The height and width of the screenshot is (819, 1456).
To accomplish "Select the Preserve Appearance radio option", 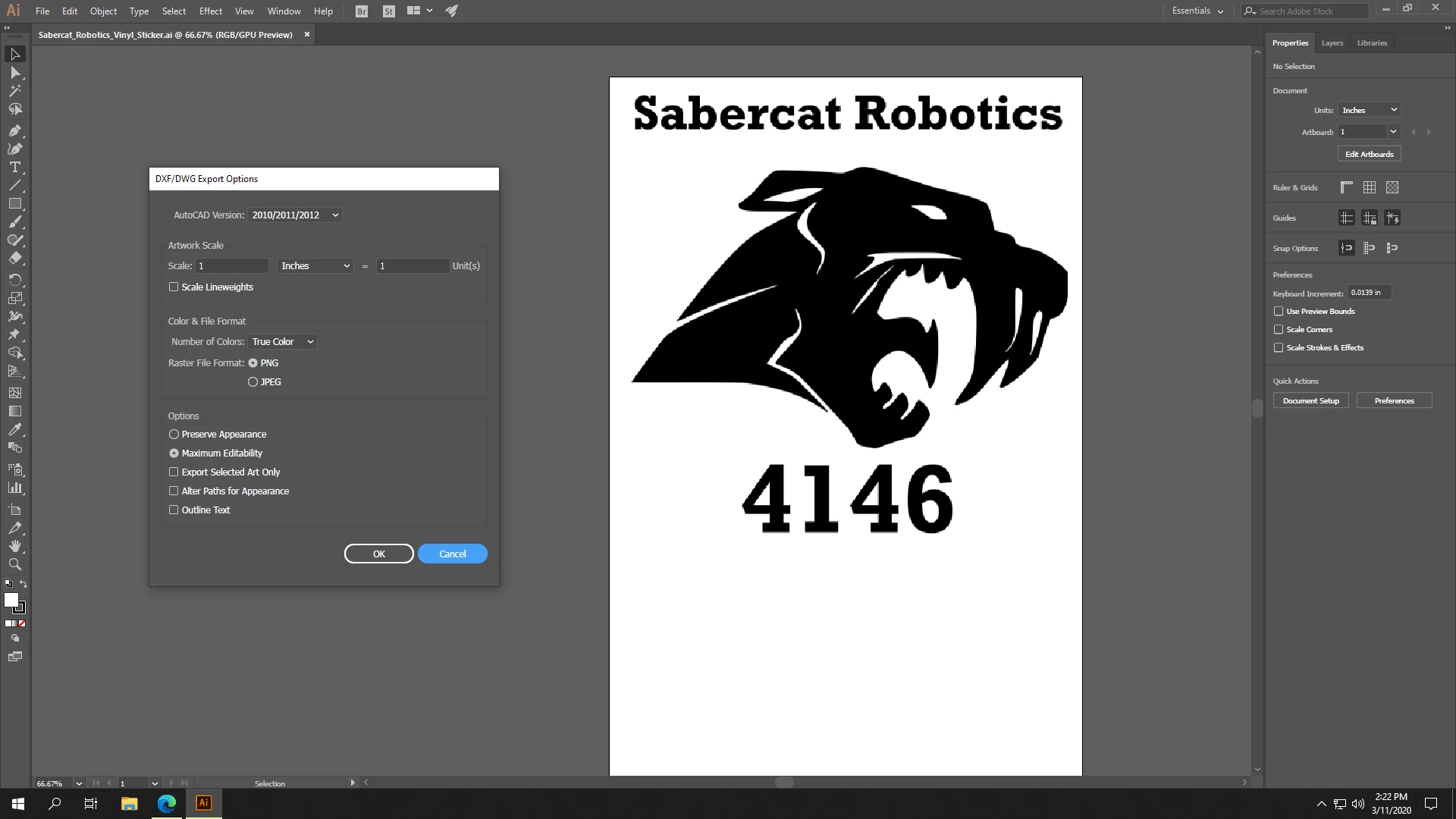I will pos(174,435).
